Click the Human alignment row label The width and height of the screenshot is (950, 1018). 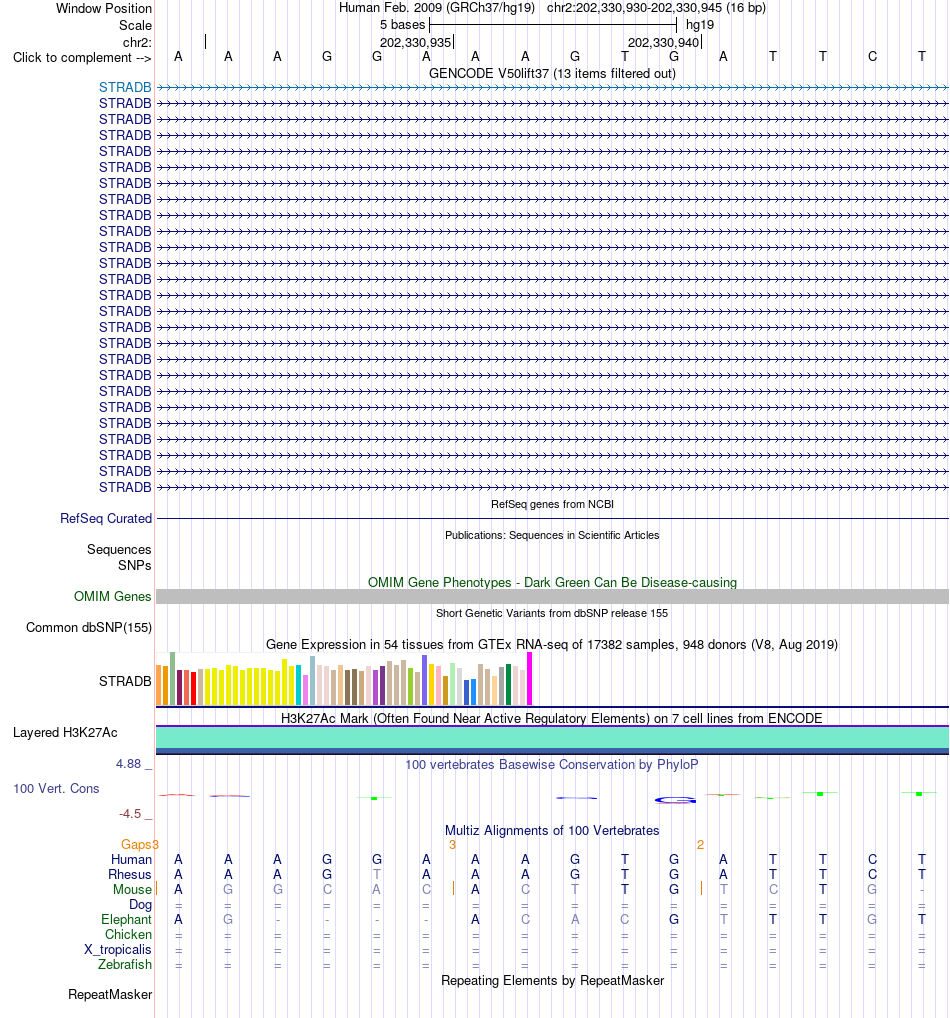coord(131,859)
